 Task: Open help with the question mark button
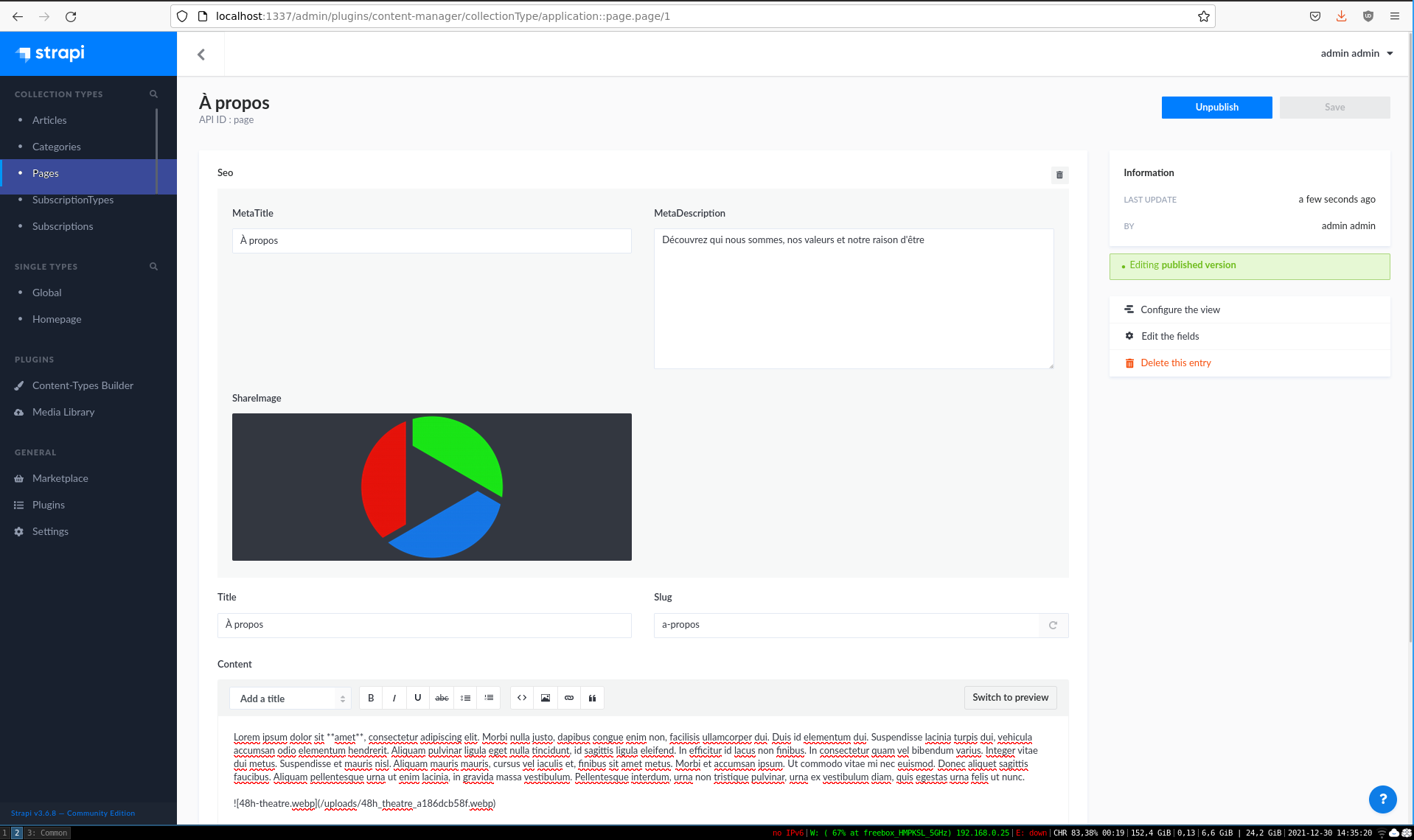point(1382,799)
